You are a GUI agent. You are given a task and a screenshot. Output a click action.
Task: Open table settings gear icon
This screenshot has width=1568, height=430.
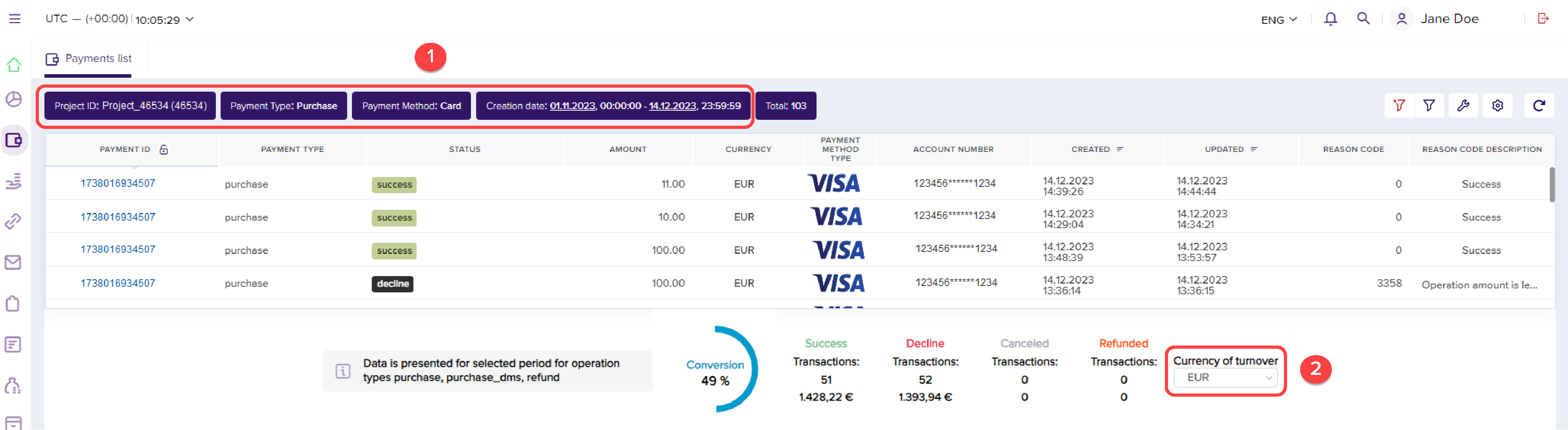click(x=1497, y=106)
